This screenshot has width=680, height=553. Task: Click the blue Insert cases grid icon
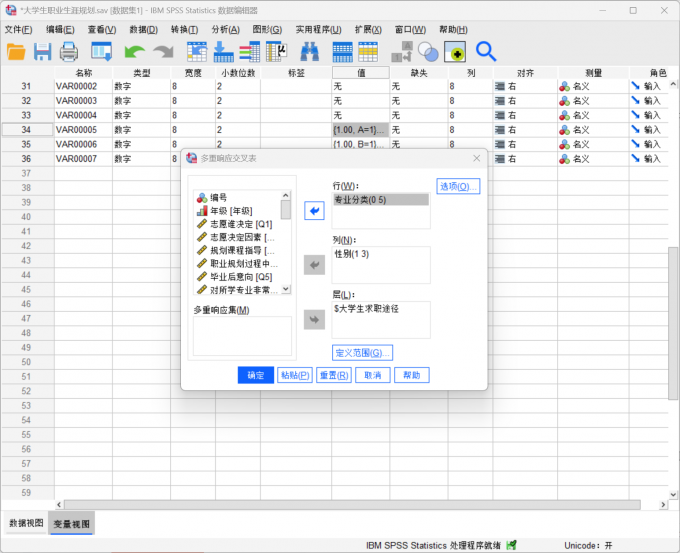343,52
